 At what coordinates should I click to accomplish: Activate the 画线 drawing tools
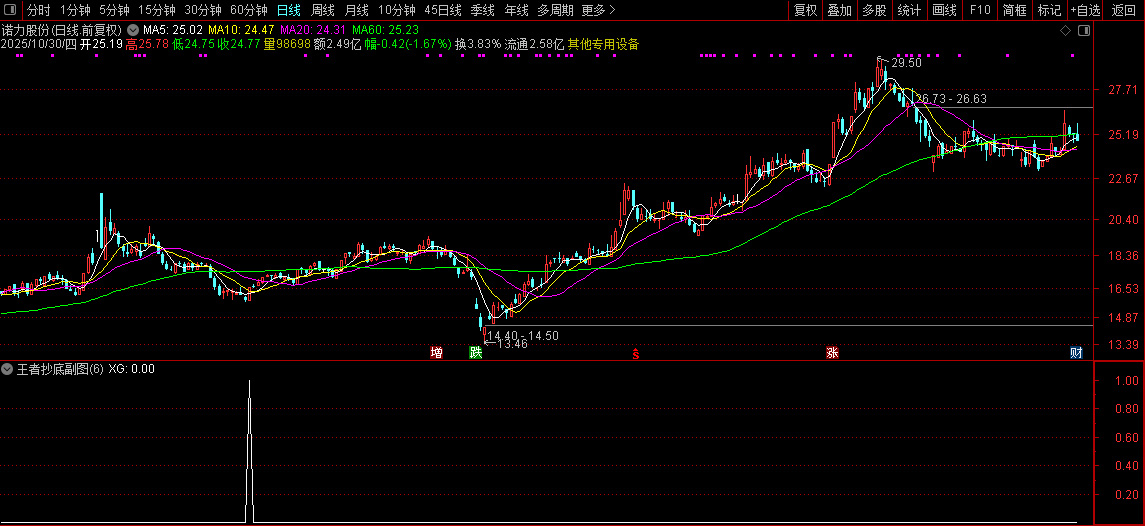(944, 10)
